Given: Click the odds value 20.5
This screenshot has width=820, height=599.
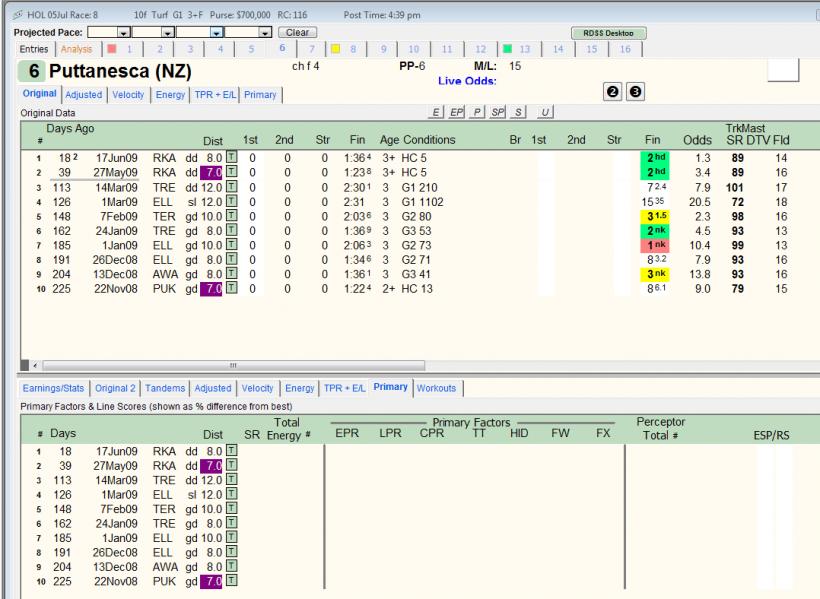Looking at the screenshot, I should tap(699, 202).
